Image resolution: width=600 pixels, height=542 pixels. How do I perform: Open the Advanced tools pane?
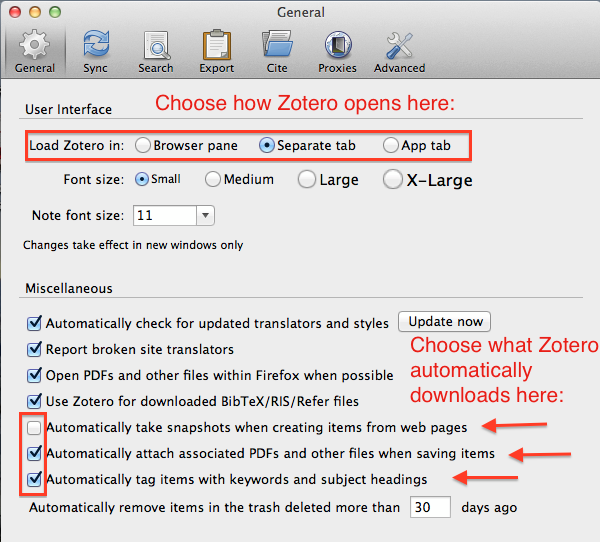(x=399, y=52)
